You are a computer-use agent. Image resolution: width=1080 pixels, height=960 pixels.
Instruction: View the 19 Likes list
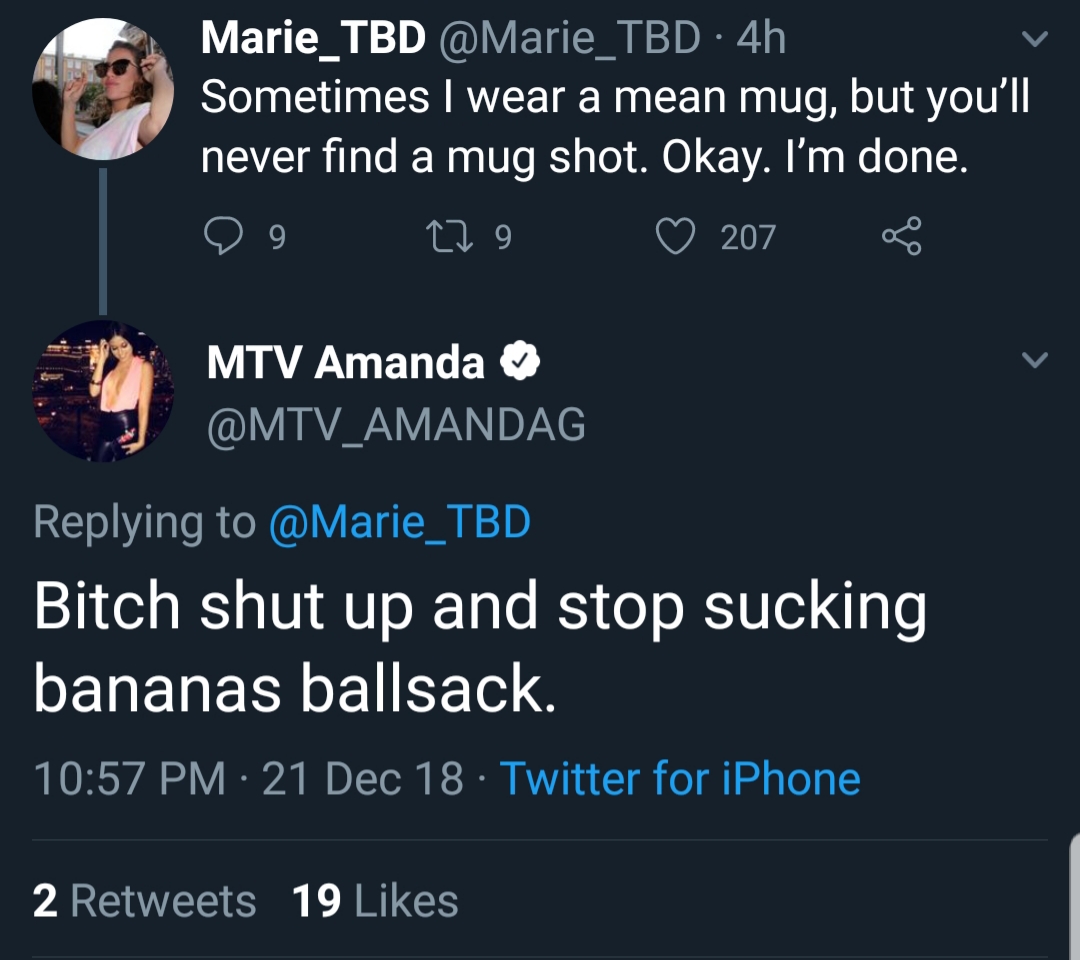coord(375,901)
